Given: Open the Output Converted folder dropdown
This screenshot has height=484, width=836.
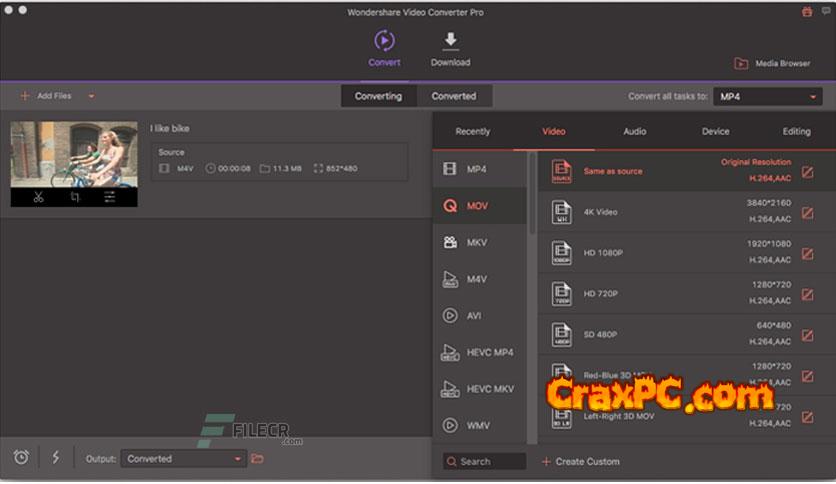Looking at the screenshot, I should [x=184, y=459].
